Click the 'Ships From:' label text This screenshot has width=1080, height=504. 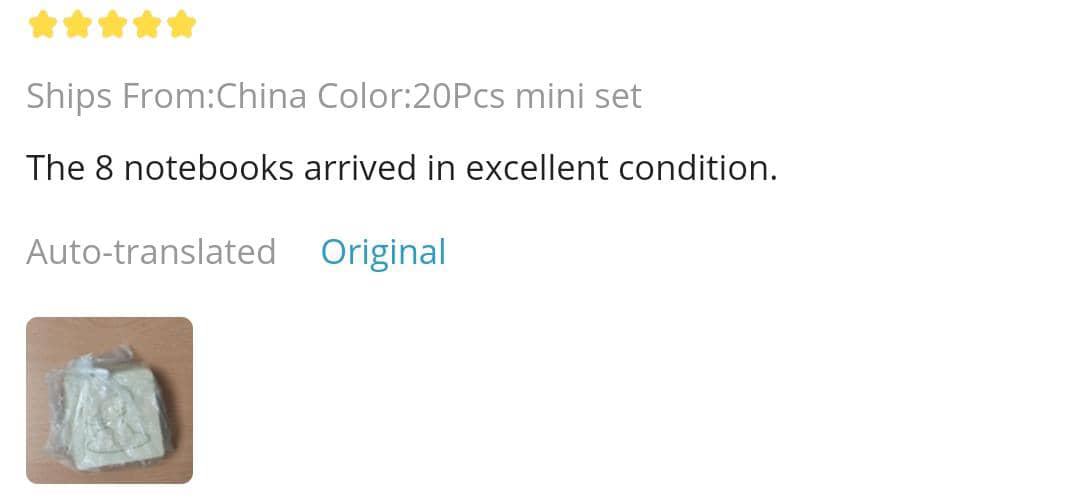120,97
